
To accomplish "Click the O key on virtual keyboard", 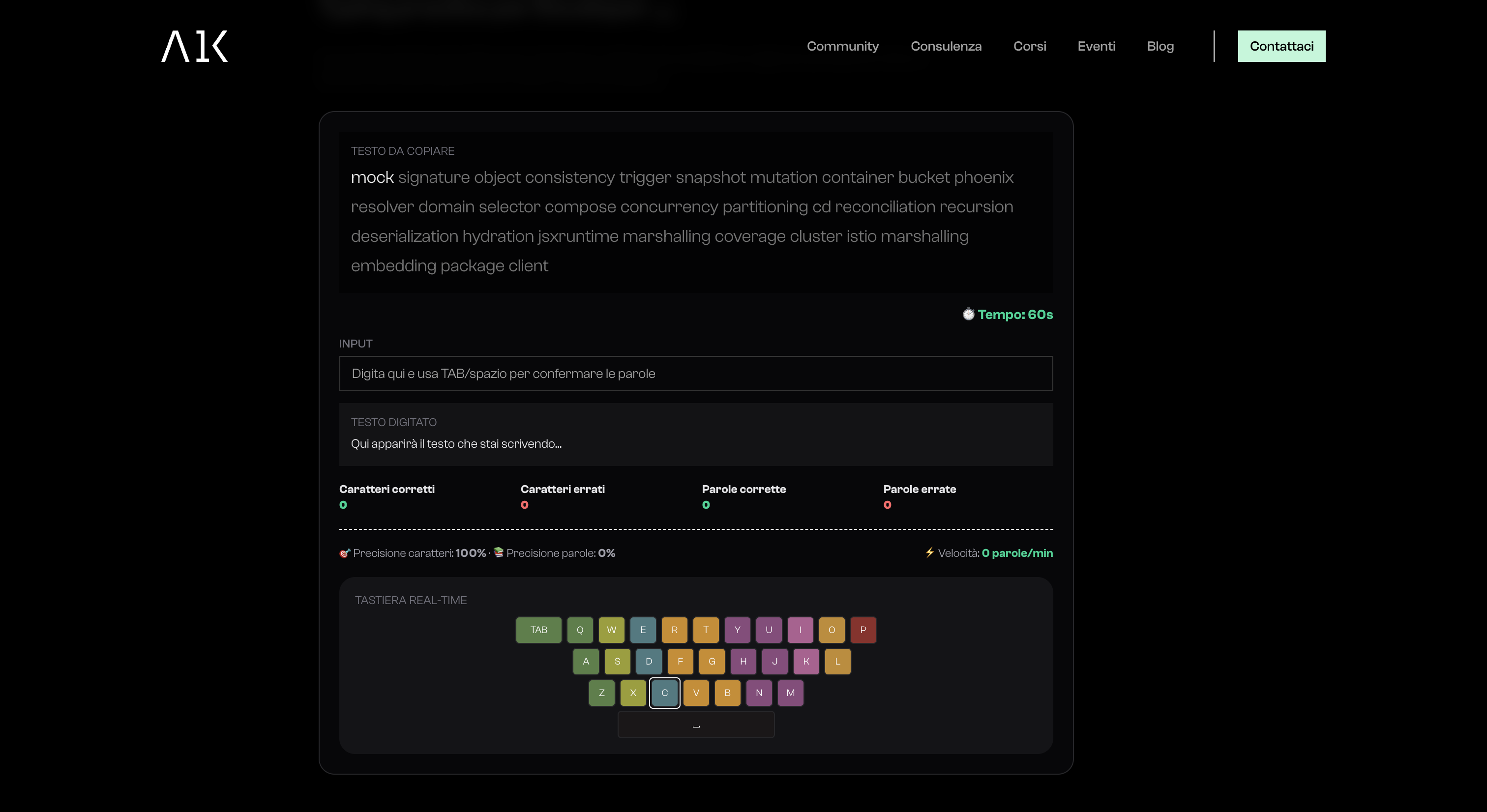I will click(x=831, y=630).
